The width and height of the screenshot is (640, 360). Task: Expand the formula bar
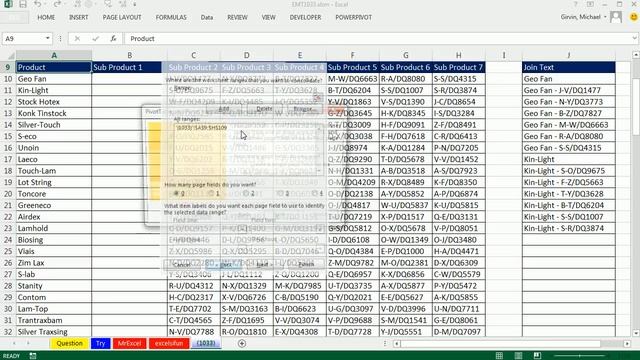635,38
